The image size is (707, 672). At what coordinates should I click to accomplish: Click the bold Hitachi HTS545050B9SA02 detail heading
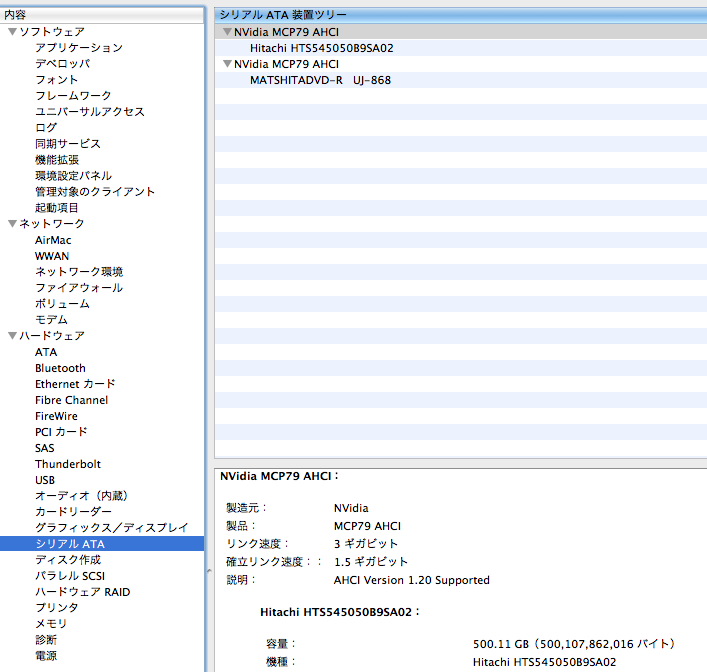click(x=340, y=612)
